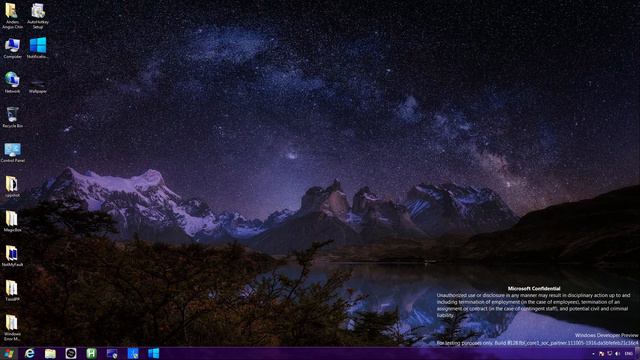Show hidden tray icons arrow
Image resolution: width=640 pixels, height=360 pixels.
pos(593,354)
